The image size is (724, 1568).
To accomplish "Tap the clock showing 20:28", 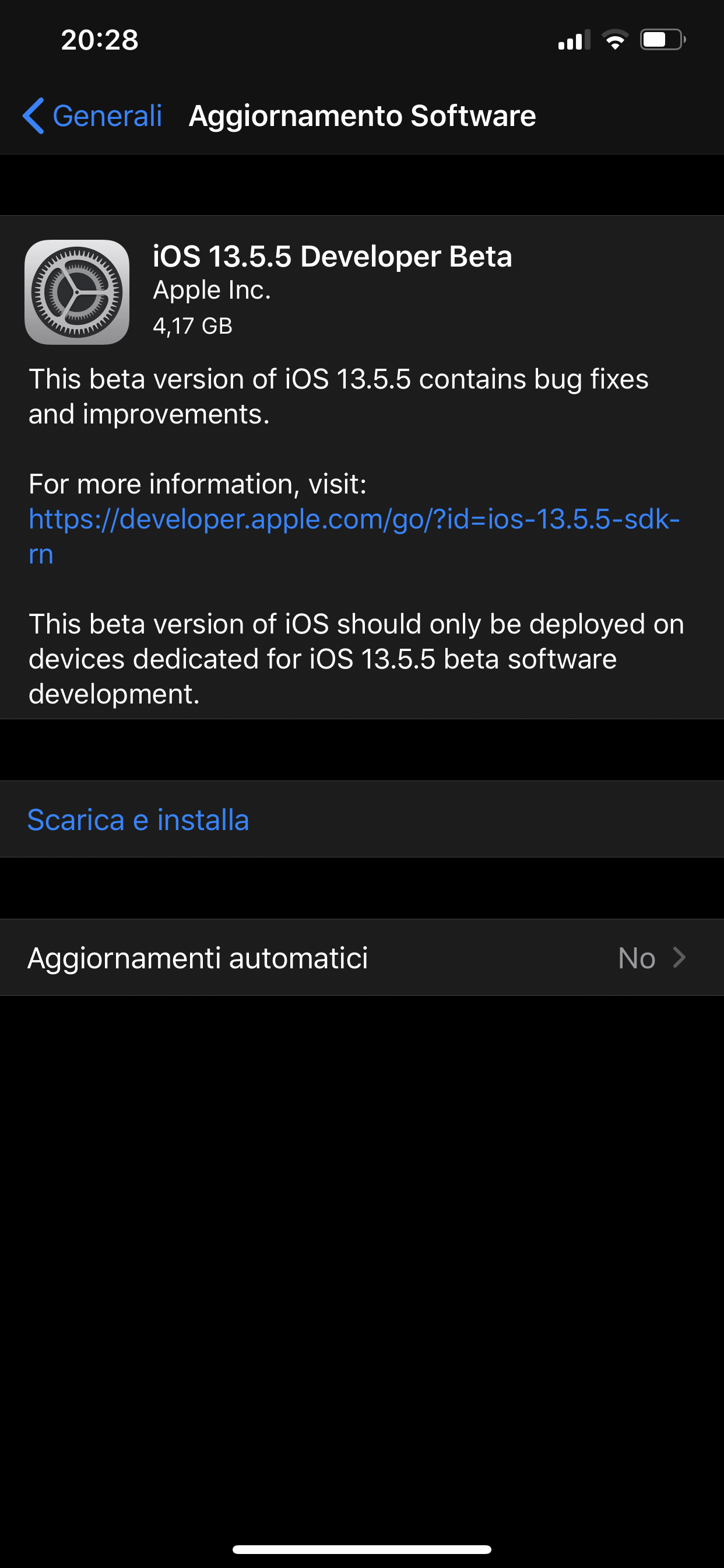I will pyautogui.click(x=100, y=40).
